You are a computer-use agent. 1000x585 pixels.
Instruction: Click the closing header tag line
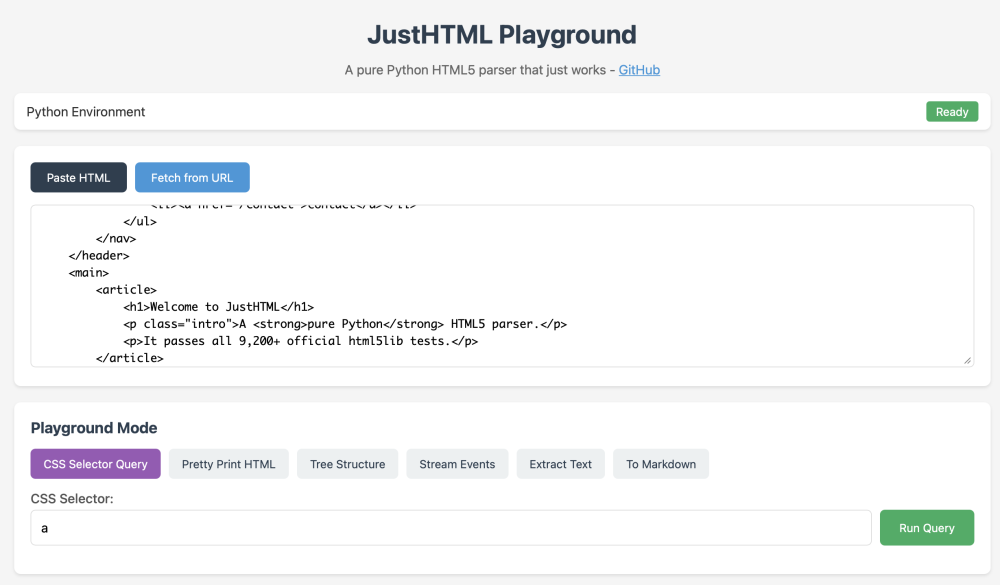click(99, 255)
